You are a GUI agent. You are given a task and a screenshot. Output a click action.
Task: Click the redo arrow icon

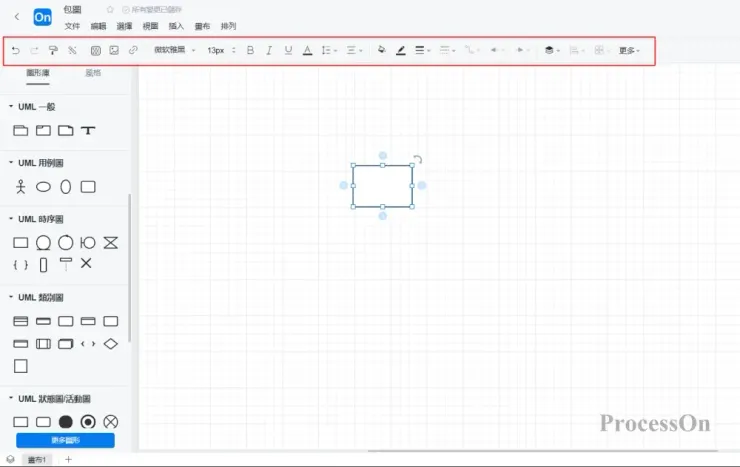34,50
